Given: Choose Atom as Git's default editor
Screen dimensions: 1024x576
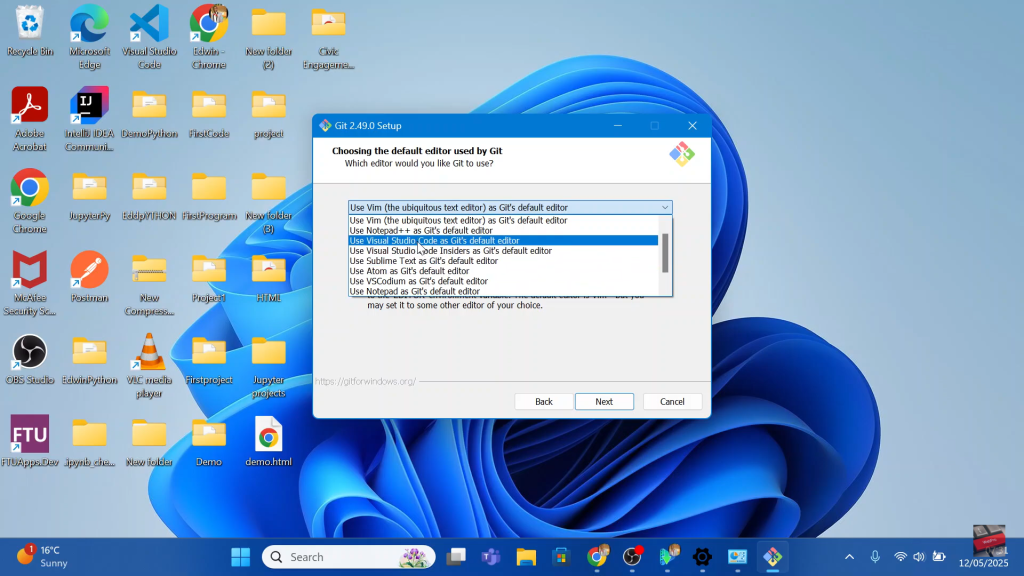Looking at the screenshot, I should coord(503,271).
